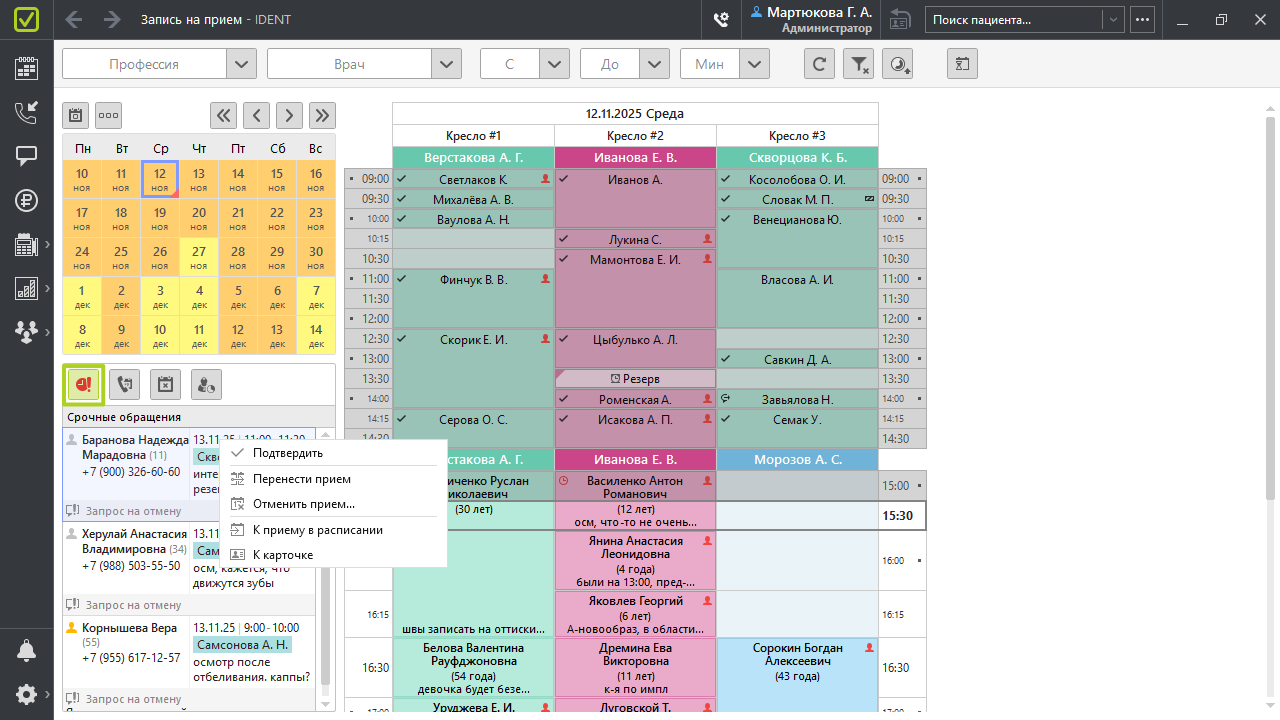
Task: Click the notifications bell icon
Action: 26,651
